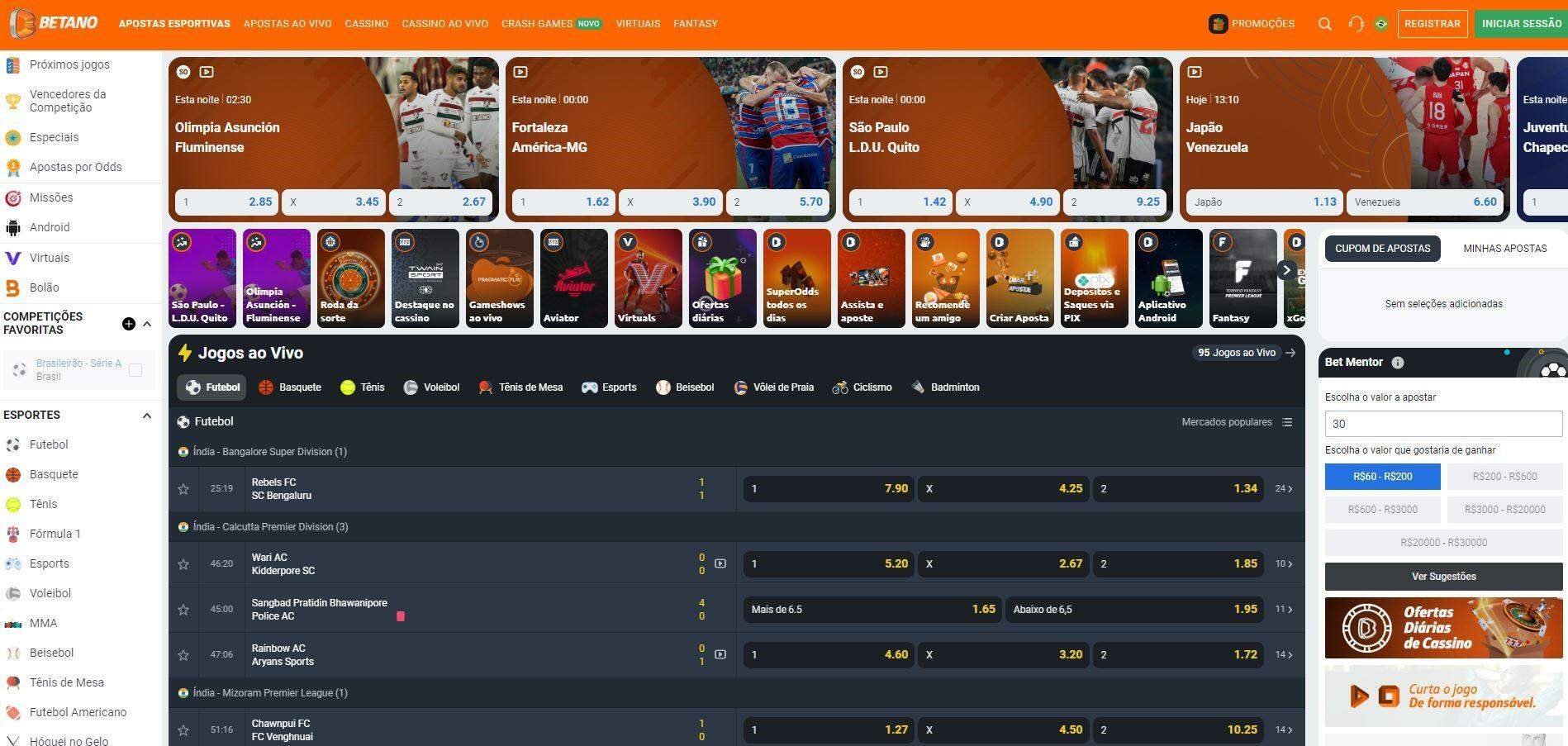This screenshot has width=1568, height=746.
Task: Select the R$200 - R$600 winnings option
Action: pyautogui.click(x=1504, y=477)
